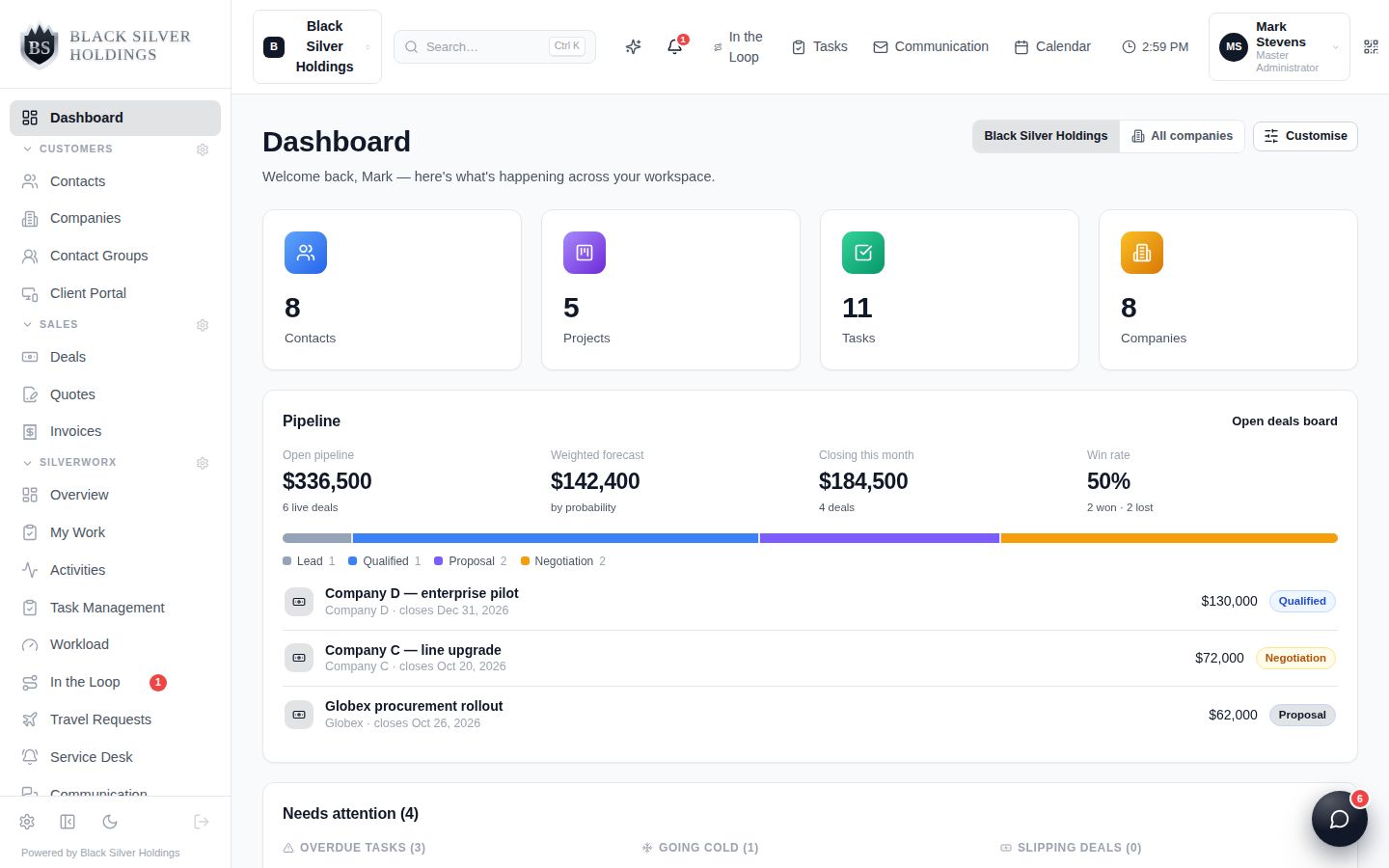Click the Silverworx section settings gear

(203, 463)
